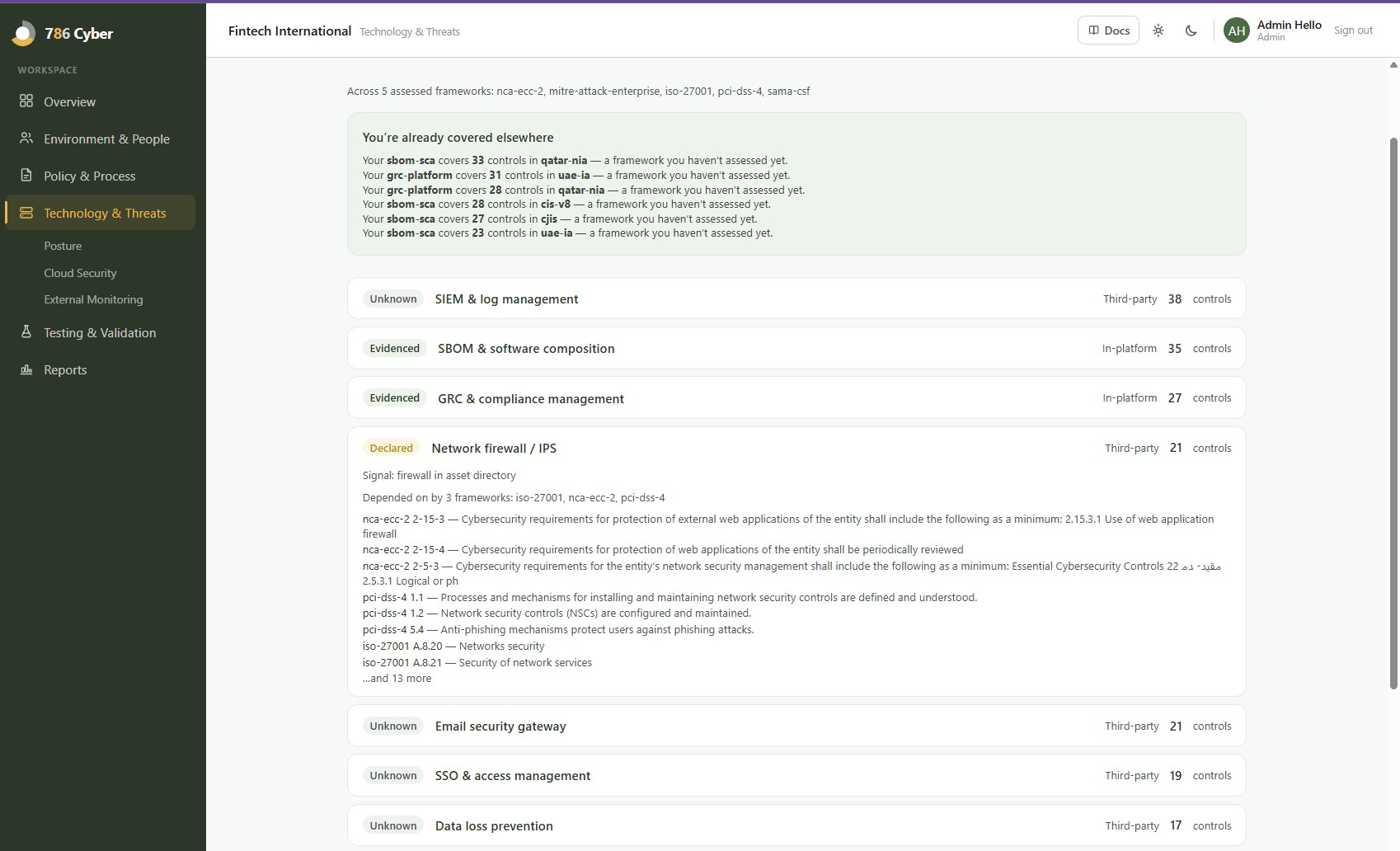Expand SSO & access management row

pos(796,775)
